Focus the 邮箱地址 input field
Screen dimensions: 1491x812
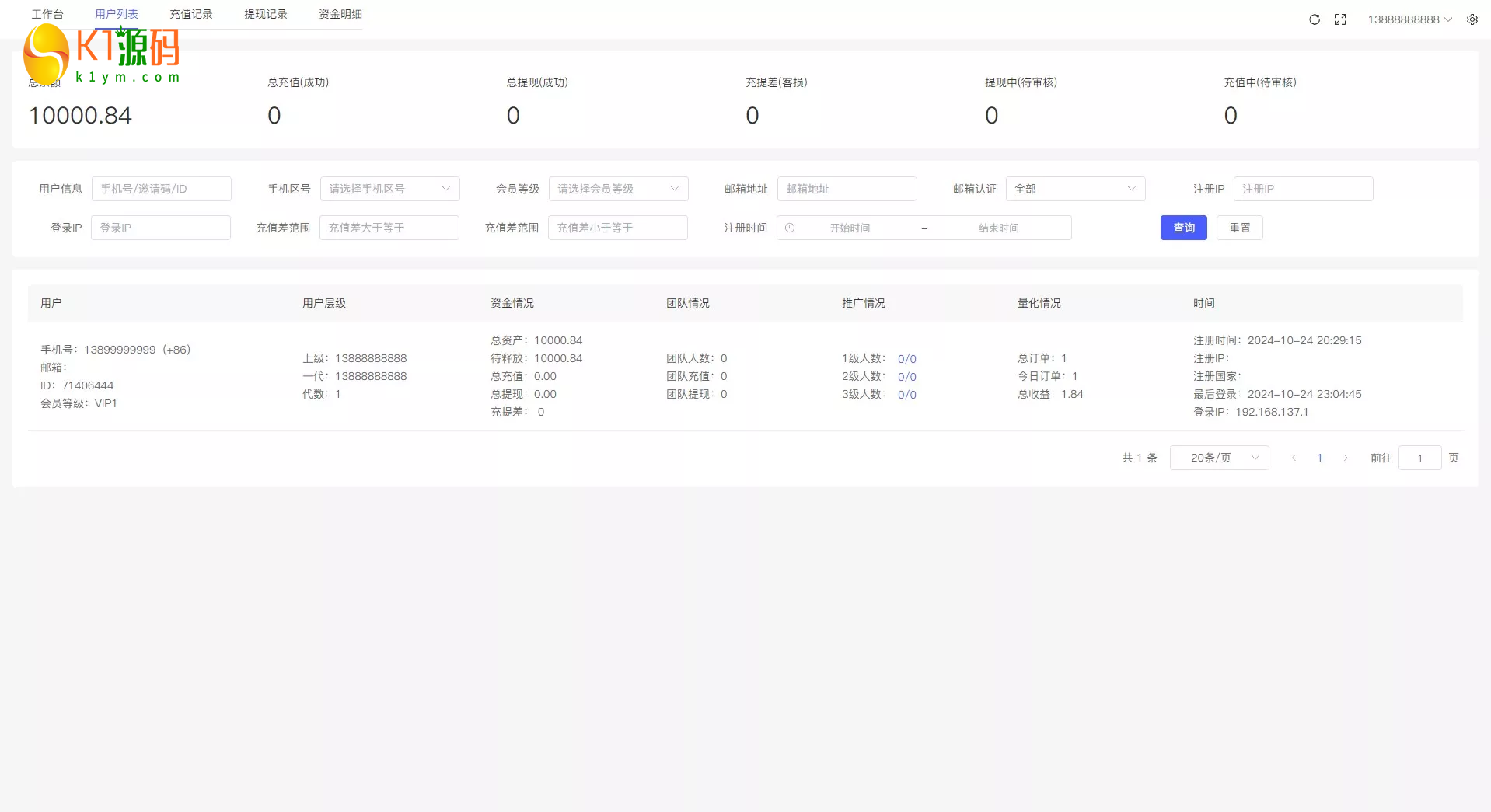click(x=847, y=189)
